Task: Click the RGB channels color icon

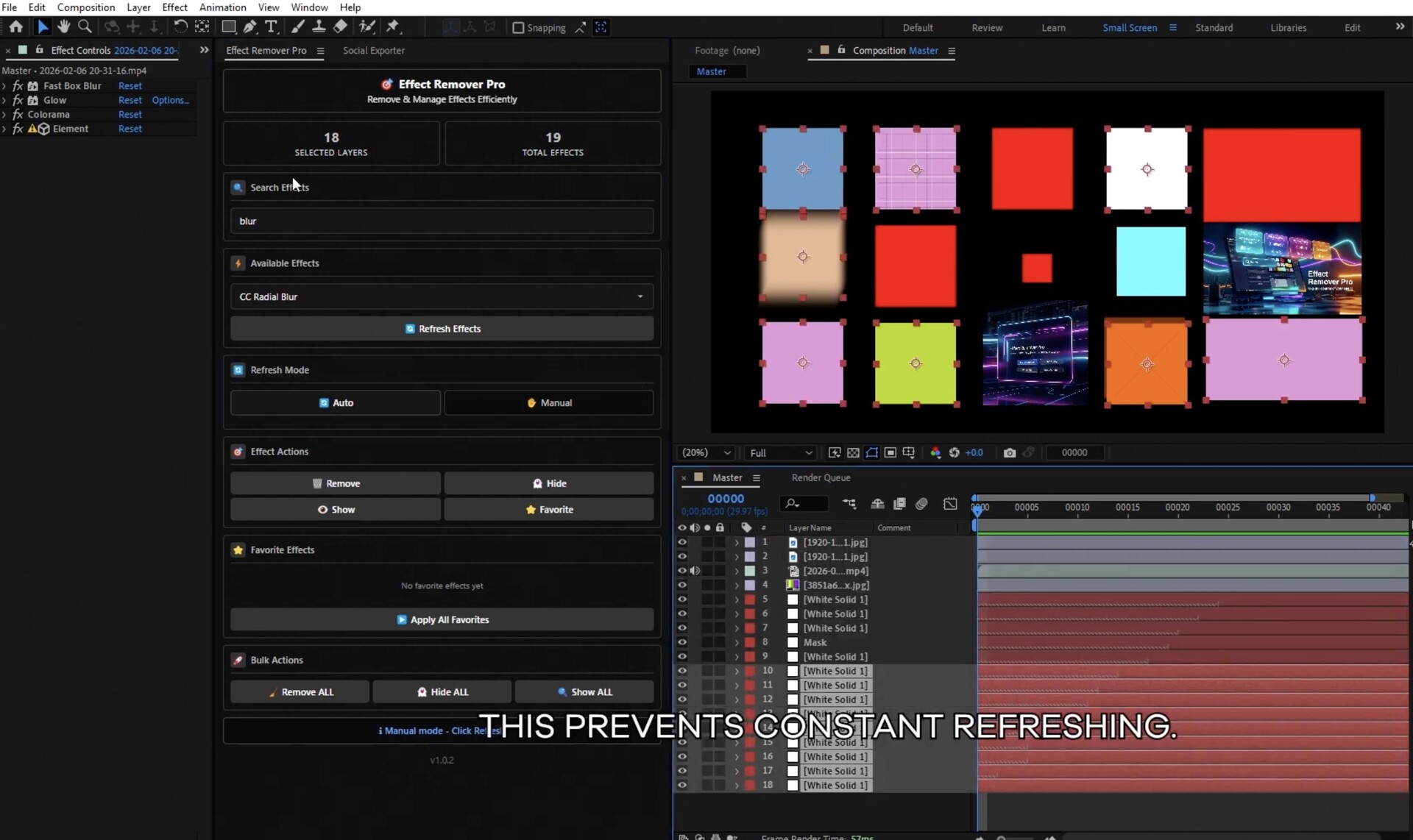Action: point(936,452)
